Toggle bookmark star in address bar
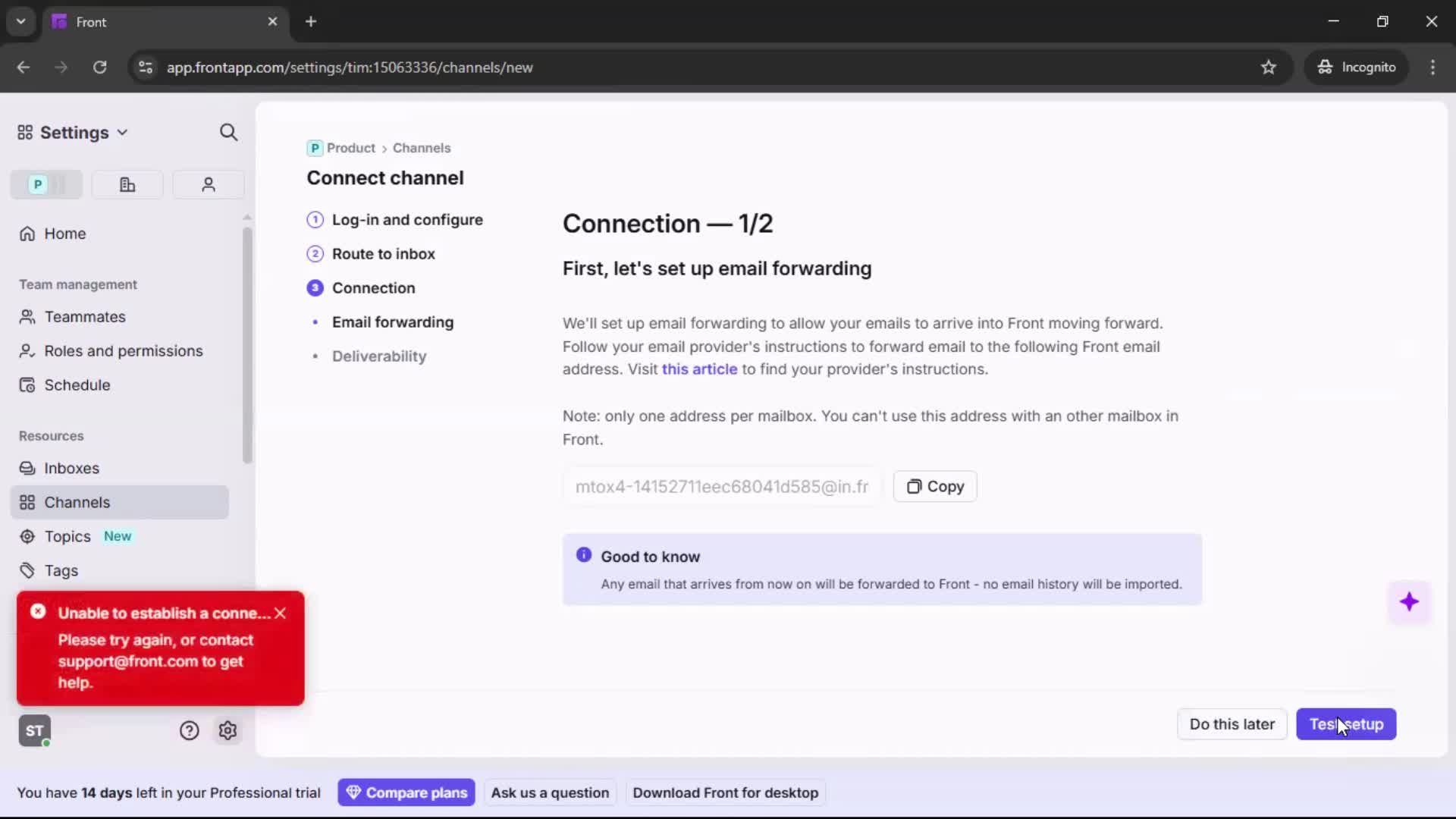This screenshot has width=1456, height=819. (1269, 67)
